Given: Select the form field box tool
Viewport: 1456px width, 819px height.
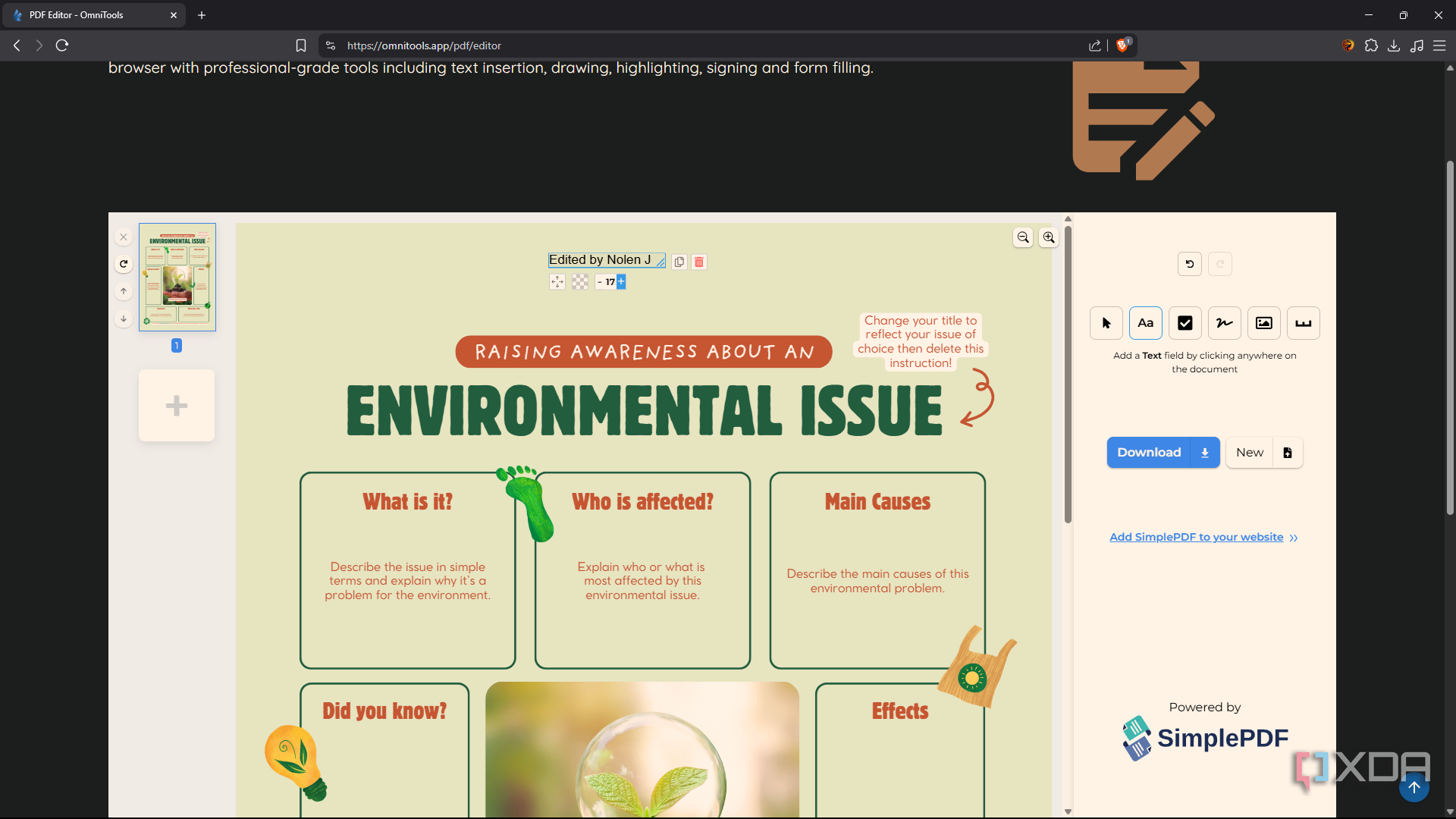Looking at the screenshot, I should [1303, 323].
